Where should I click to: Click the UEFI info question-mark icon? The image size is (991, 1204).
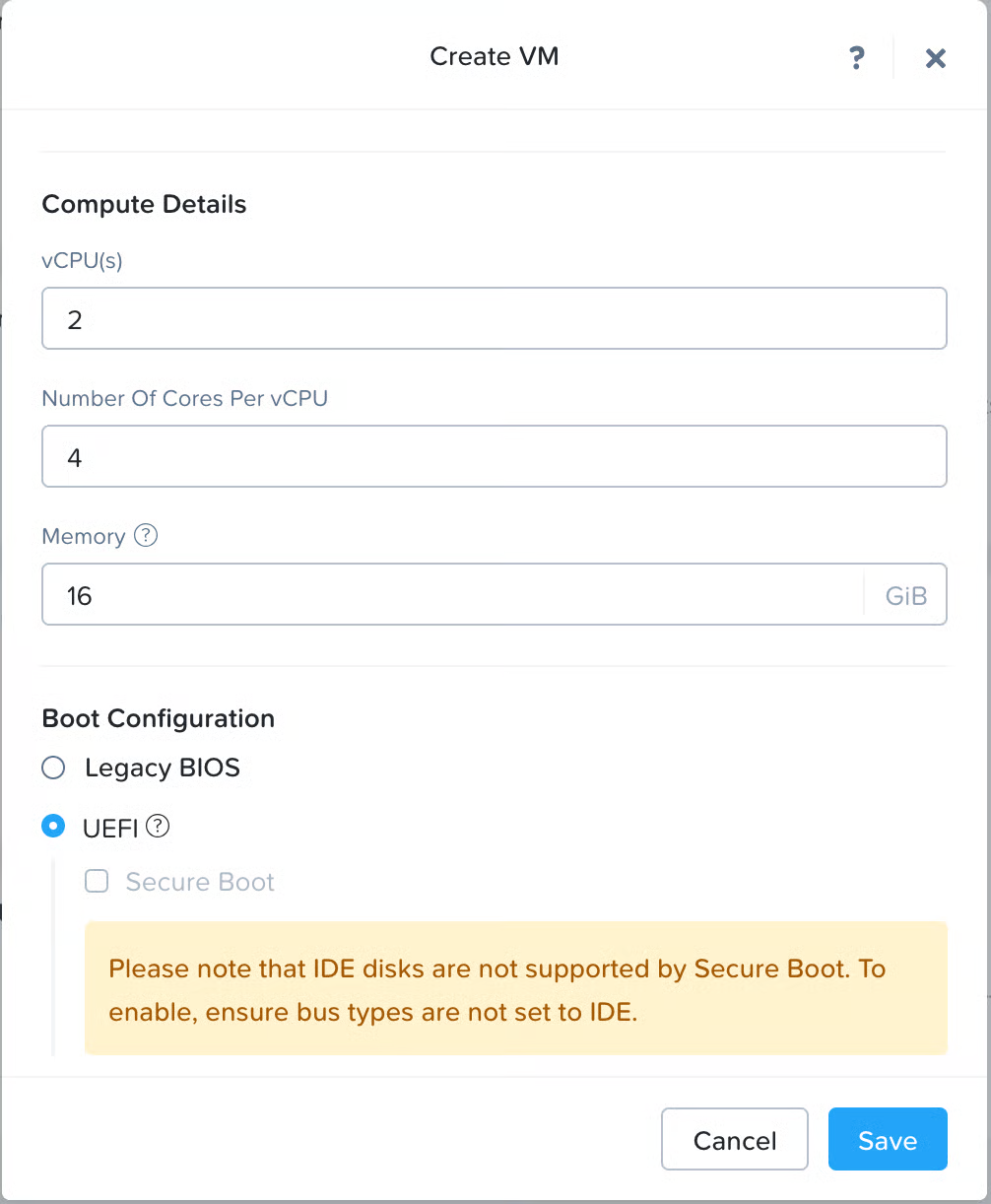coord(158,827)
